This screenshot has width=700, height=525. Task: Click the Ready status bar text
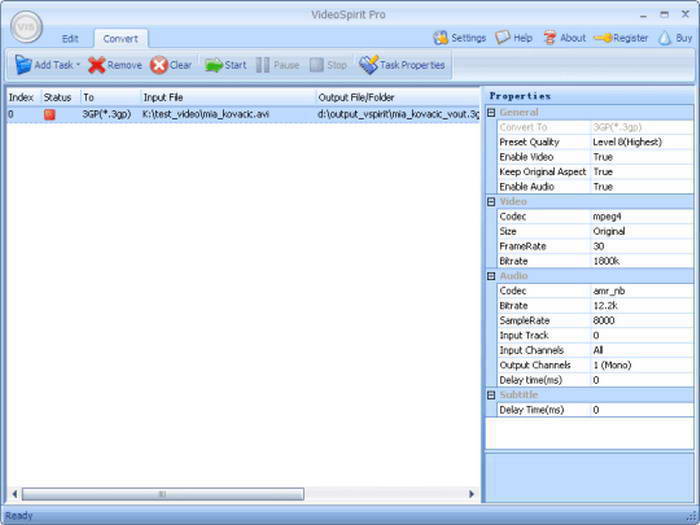point(19,516)
